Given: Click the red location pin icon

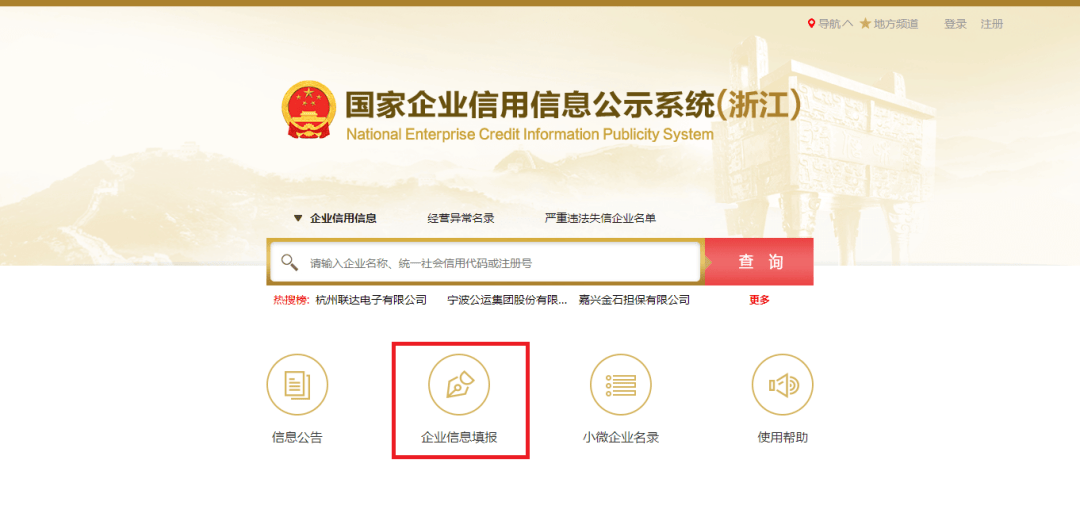Looking at the screenshot, I should point(811,24).
